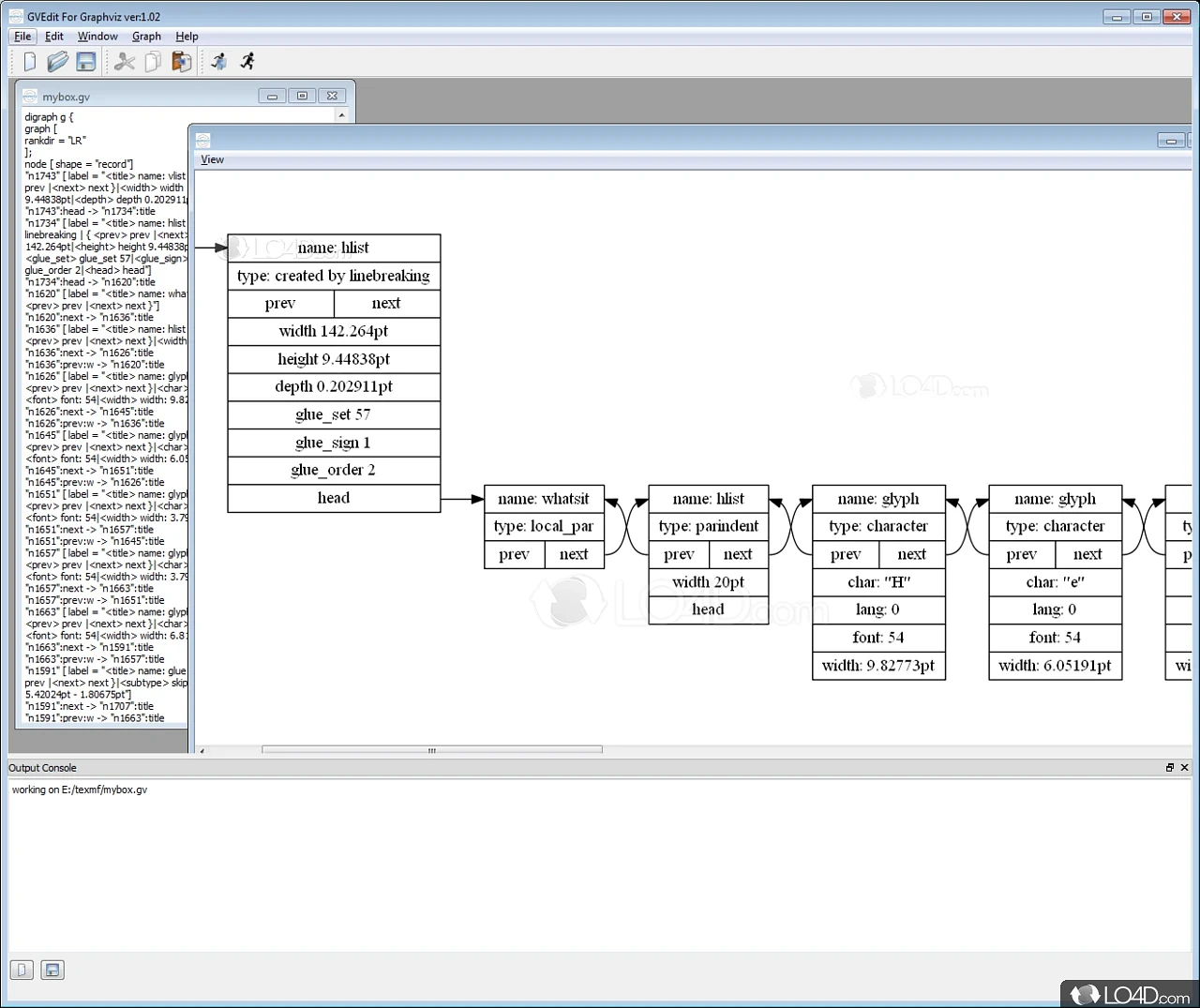Screen dimensions: 1200x1008
Task: Open the View menu in the graph window
Action: tap(212, 159)
